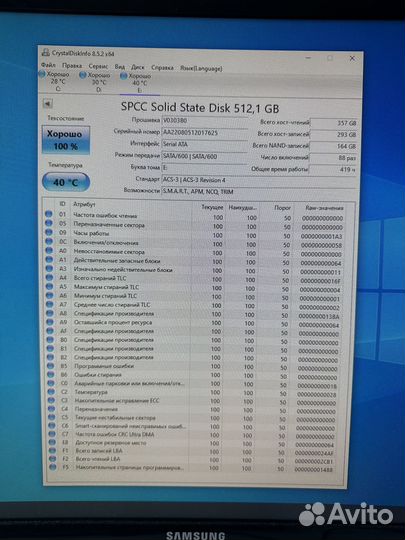Click the firmware field V0303B0
Image resolution: width=405 pixels, height=540 pixels.
click(x=204, y=121)
